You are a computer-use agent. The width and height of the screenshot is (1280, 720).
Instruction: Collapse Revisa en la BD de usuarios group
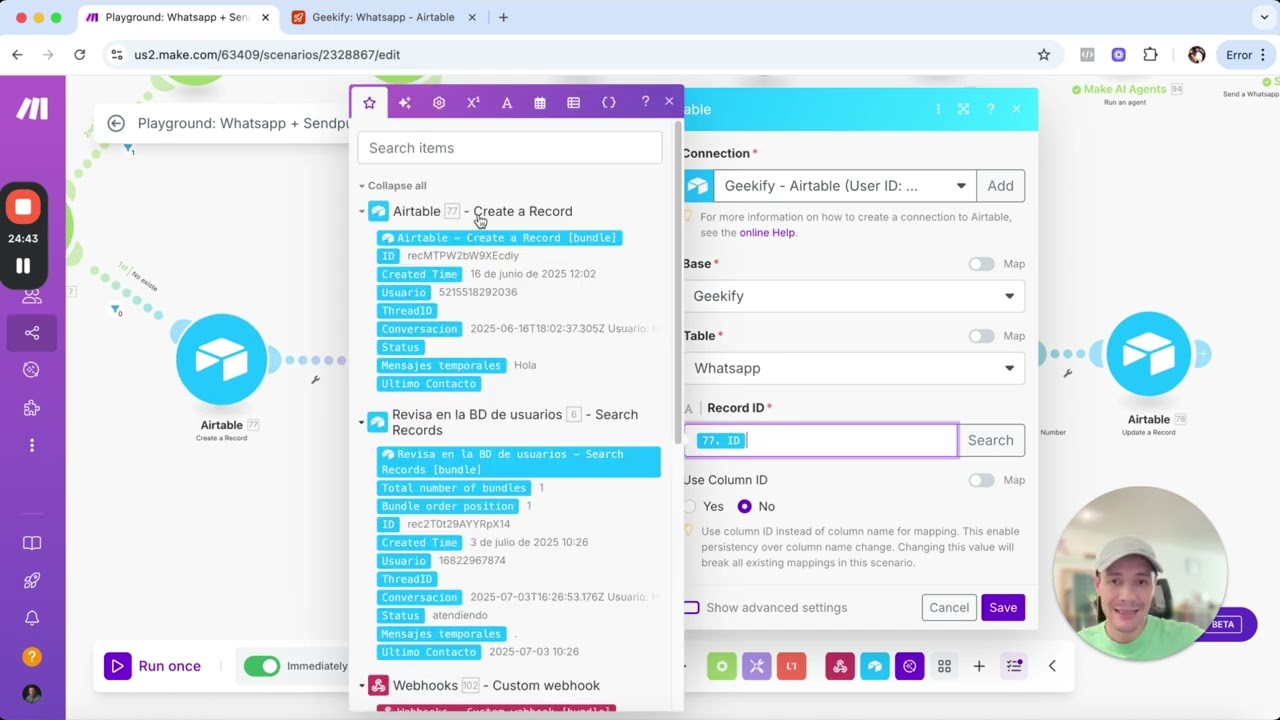point(362,422)
